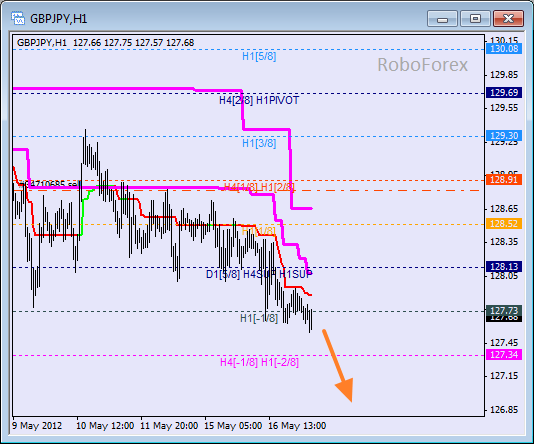Click the 10 May 12:00 time marker
Screen dimensions: 534x444
[105, 426]
